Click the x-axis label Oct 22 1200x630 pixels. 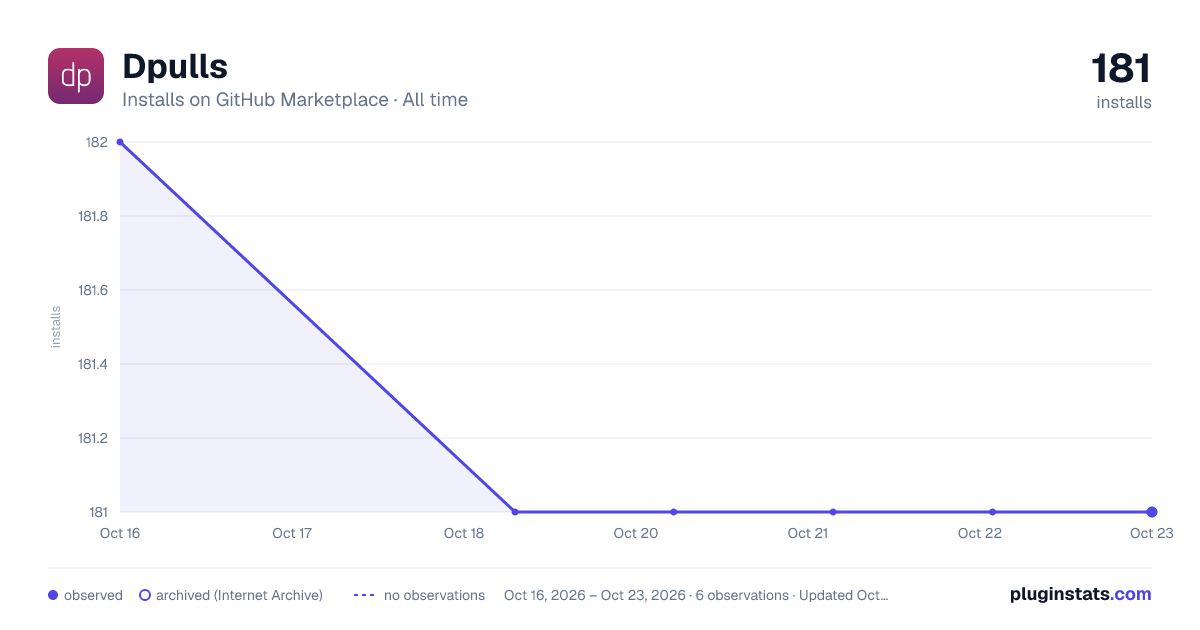click(x=980, y=533)
